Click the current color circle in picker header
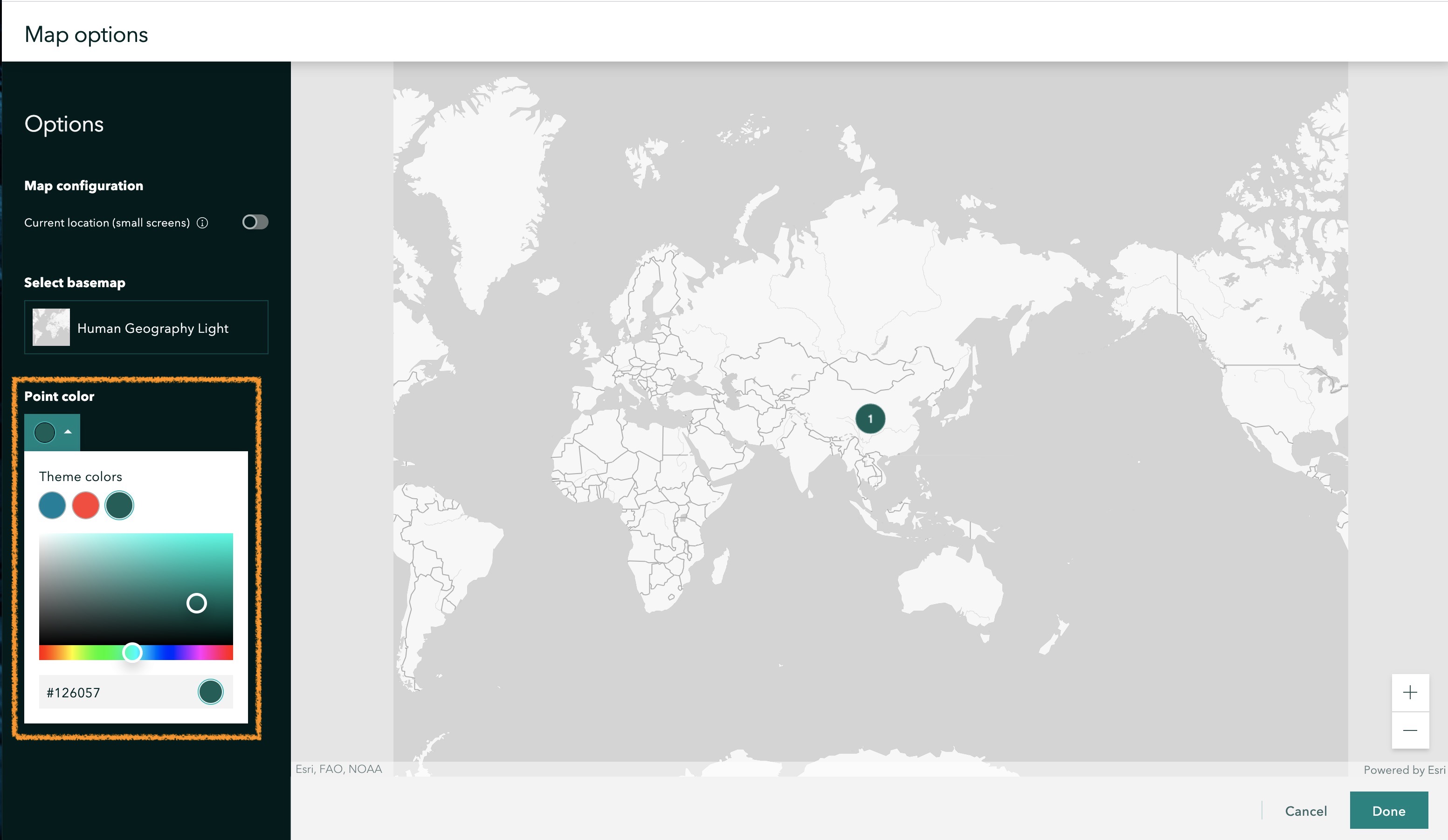The image size is (1448, 840). [44, 432]
